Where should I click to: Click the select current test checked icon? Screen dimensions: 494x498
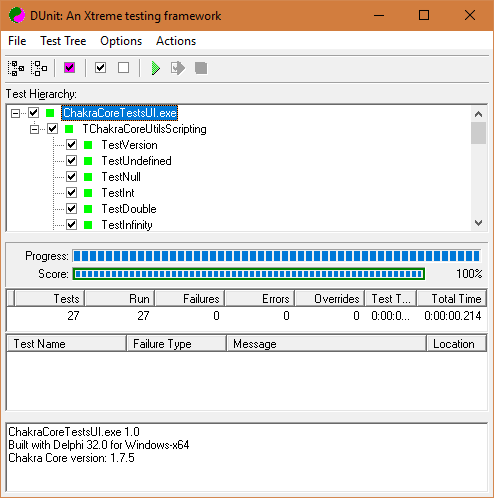pyautogui.click(x=100, y=68)
